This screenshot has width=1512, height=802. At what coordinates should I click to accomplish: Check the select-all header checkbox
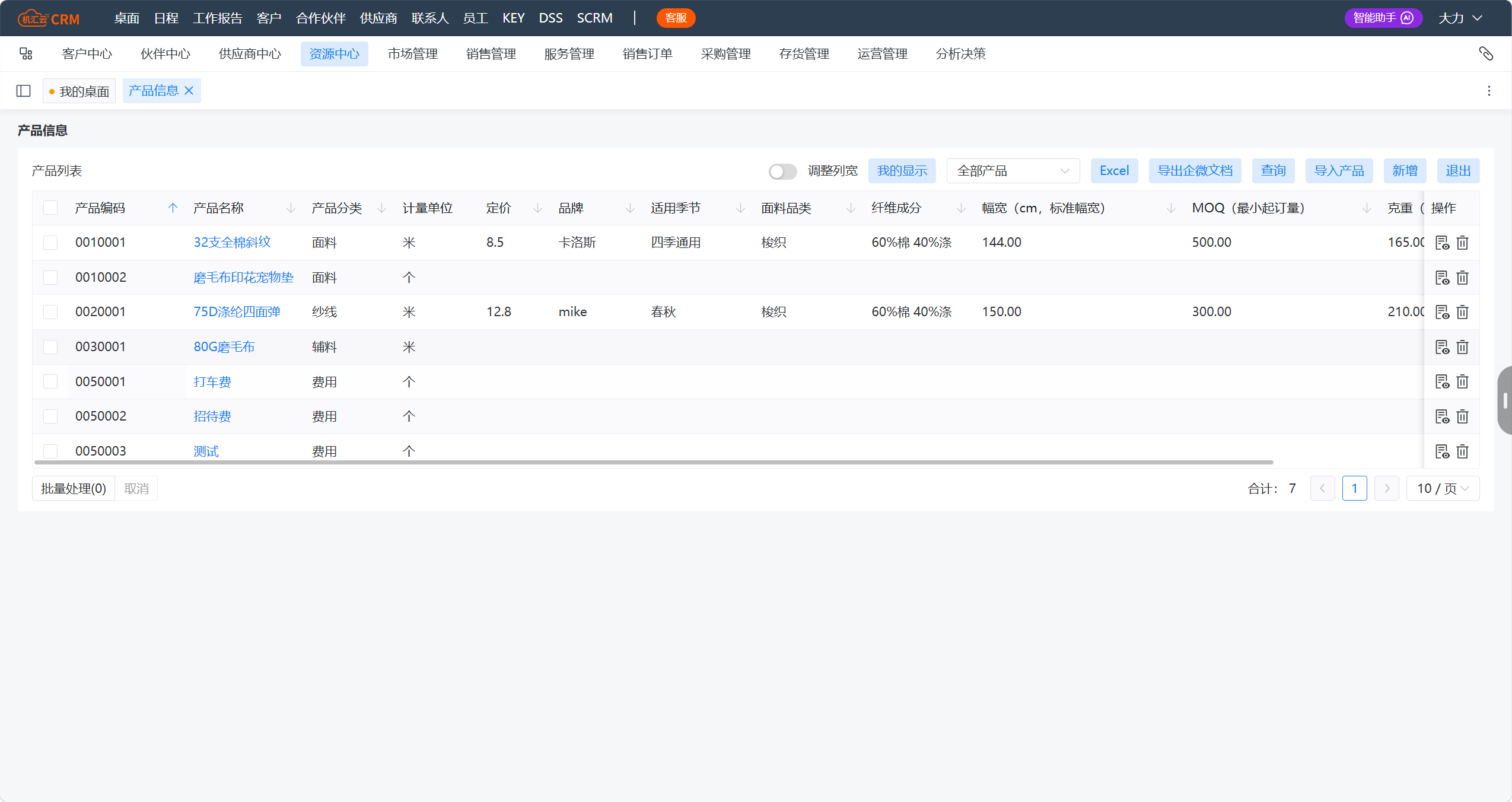50,208
